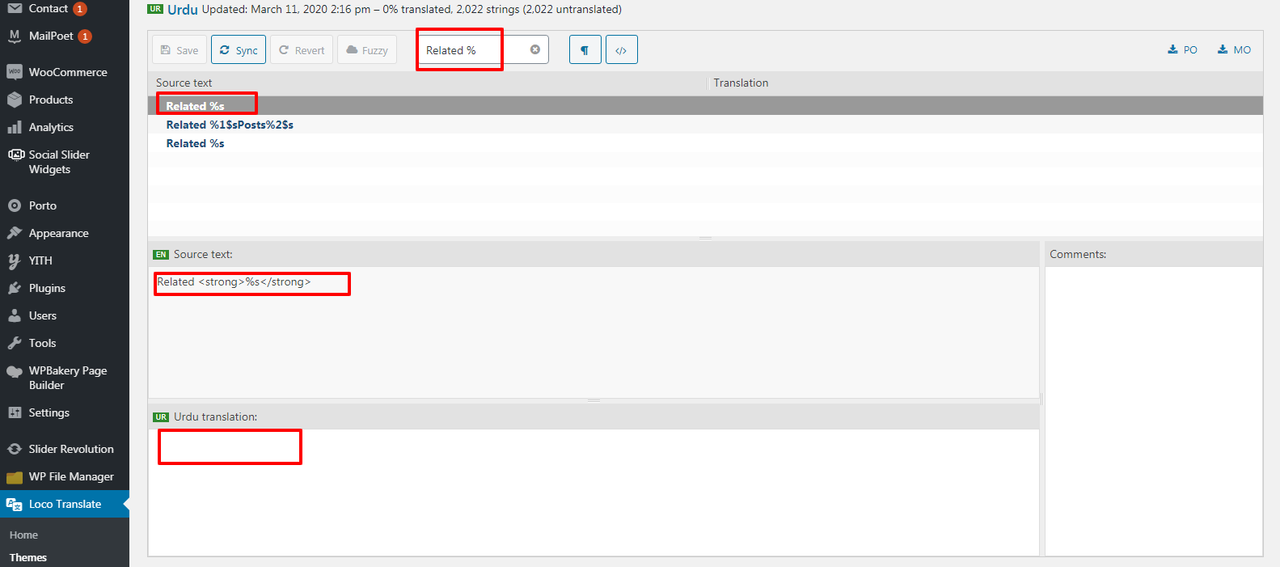Click the Settings sliders icon
1280x567 pixels.
[x=14, y=413]
